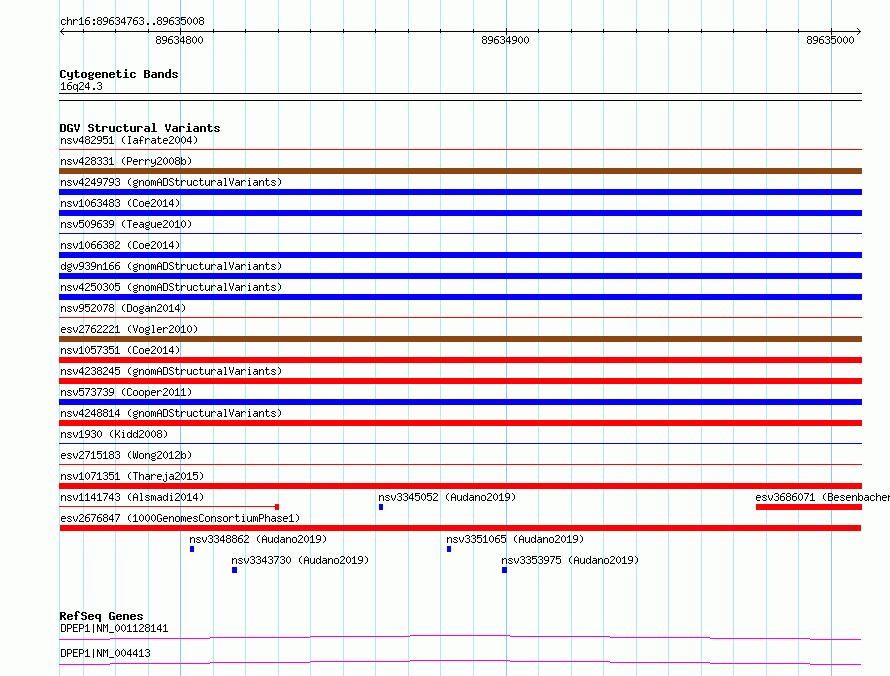Click the nsv3343730 blue marker square
This screenshot has height=676, width=890.
(x=234, y=570)
